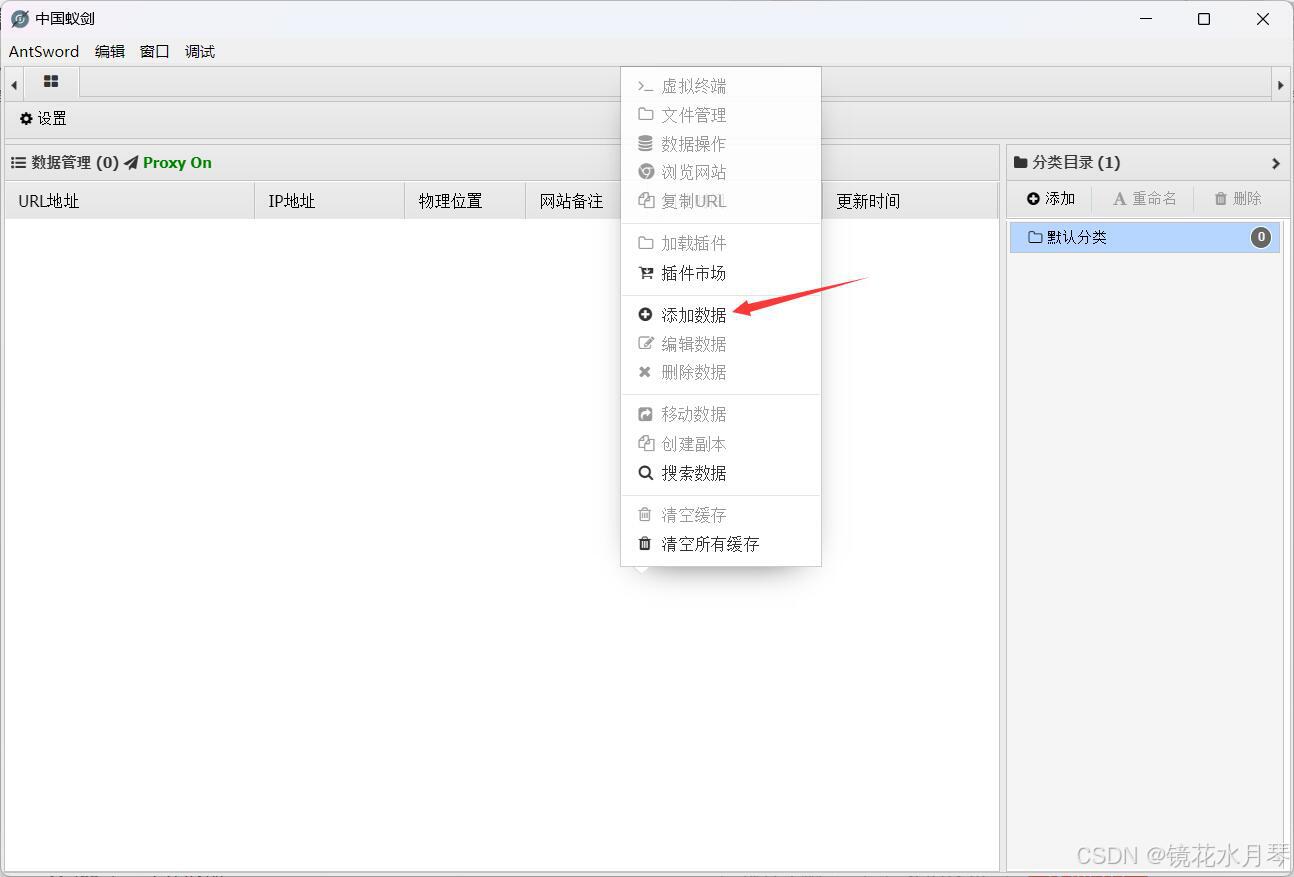
Task: Select the 默认分类 category
Action: tap(1144, 237)
